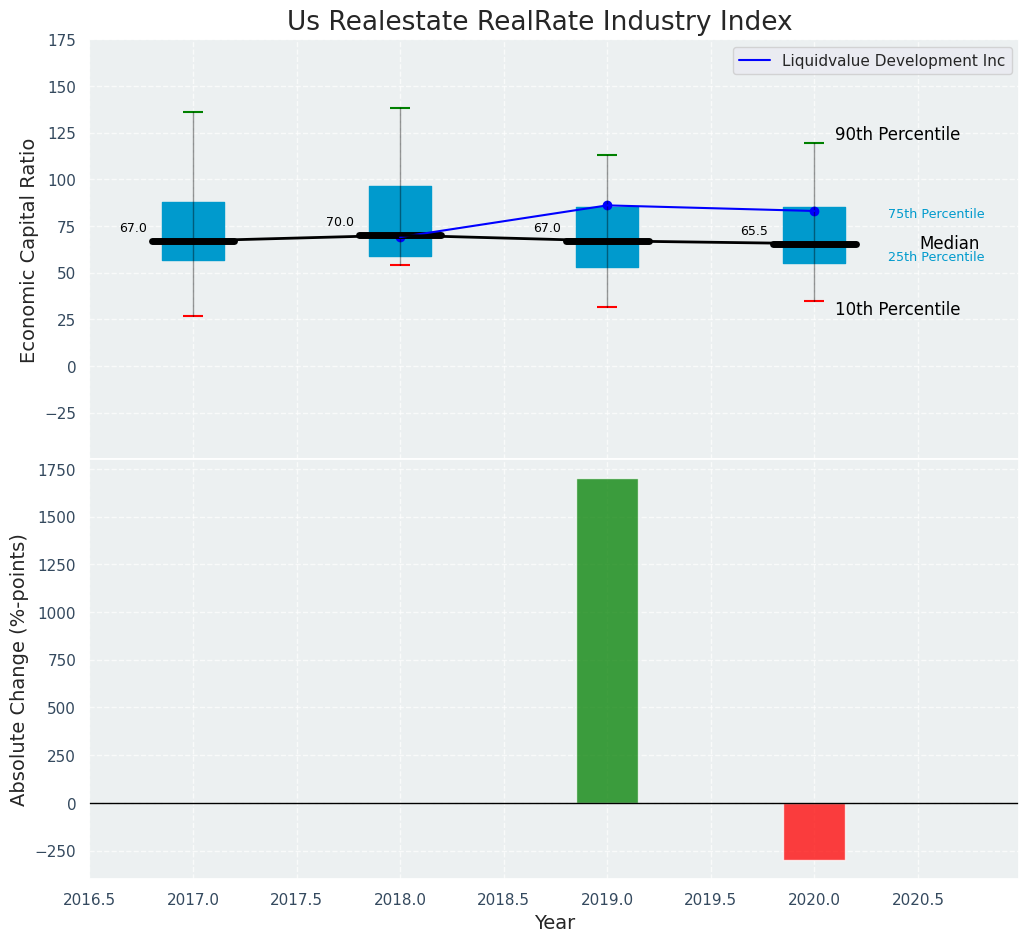Click the 2018.0 x-axis tick label
Image resolution: width=1029 pixels, height=942 pixels.
coord(400,899)
